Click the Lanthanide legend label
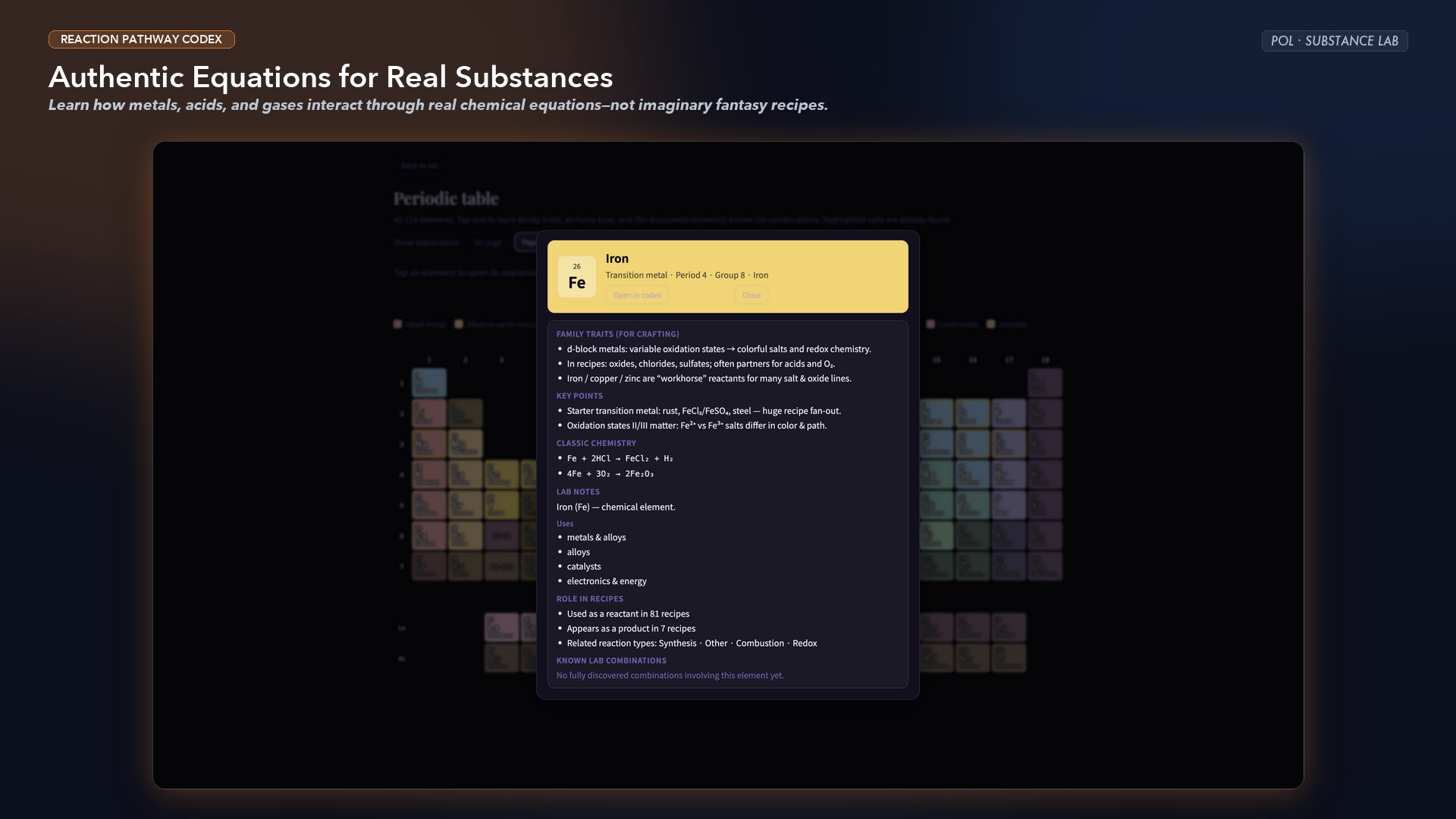The height and width of the screenshot is (819, 1456). [958, 325]
